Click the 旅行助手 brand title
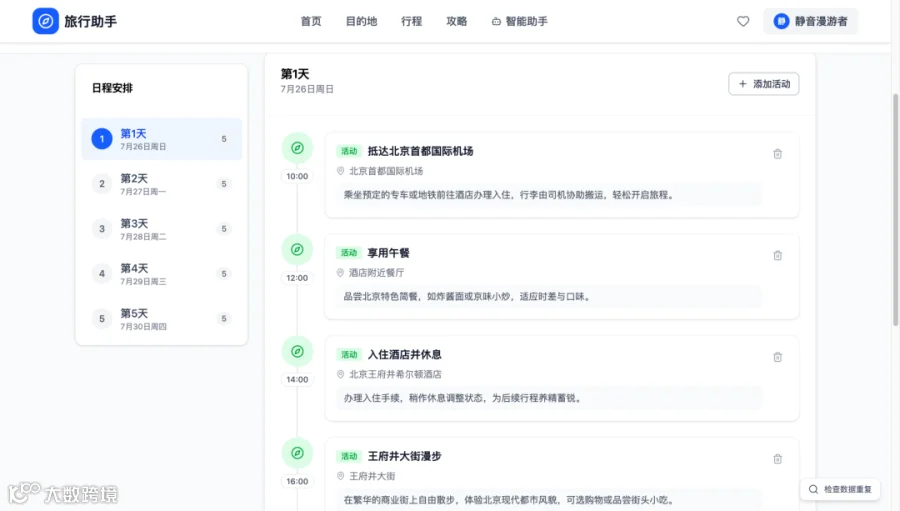The width and height of the screenshot is (900, 511). click(90, 21)
